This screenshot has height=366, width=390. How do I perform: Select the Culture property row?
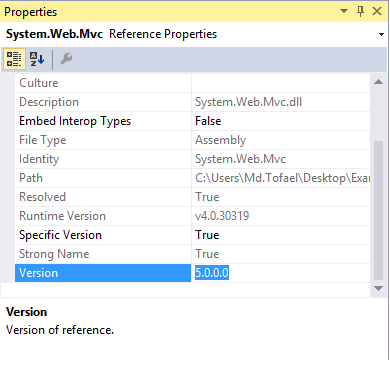pyautogui.click(x=192, y=83)
